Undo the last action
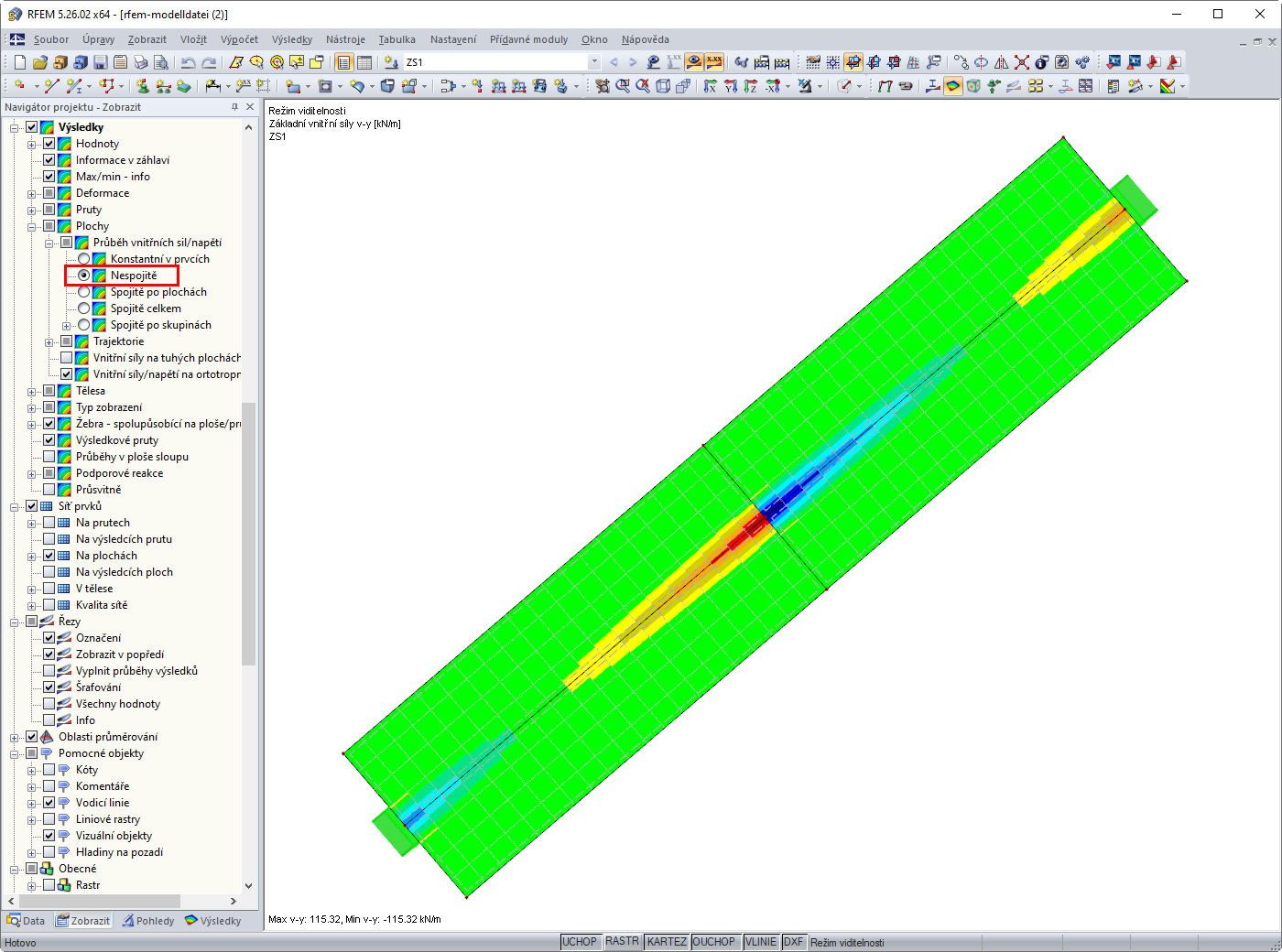 (188, 62)
